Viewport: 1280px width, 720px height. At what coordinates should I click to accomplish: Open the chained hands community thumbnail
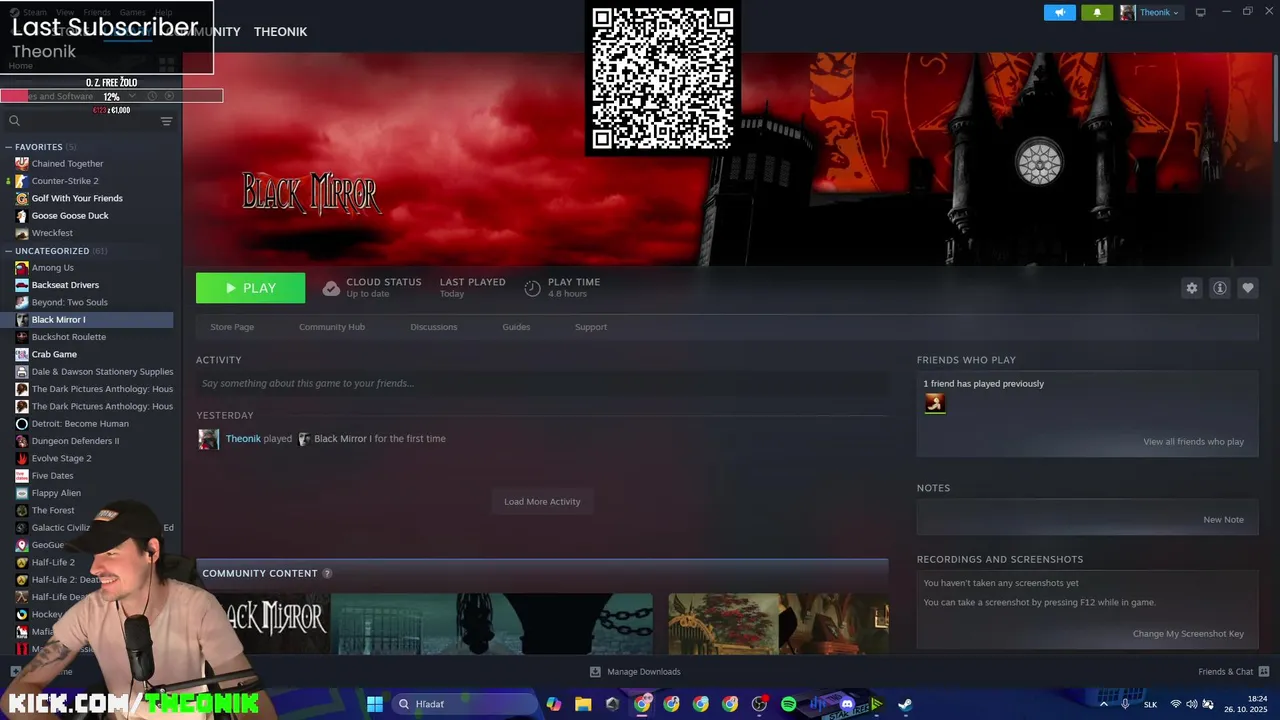click(491, 624)
